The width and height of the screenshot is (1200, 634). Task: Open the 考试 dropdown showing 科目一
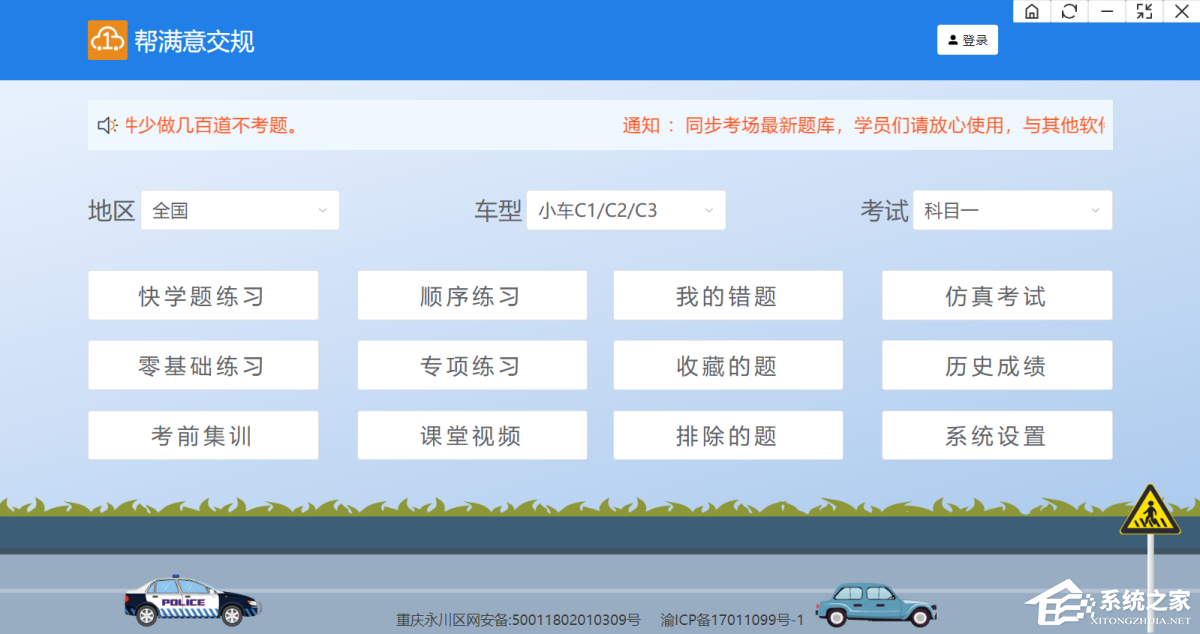click(x=1012, y=210)
